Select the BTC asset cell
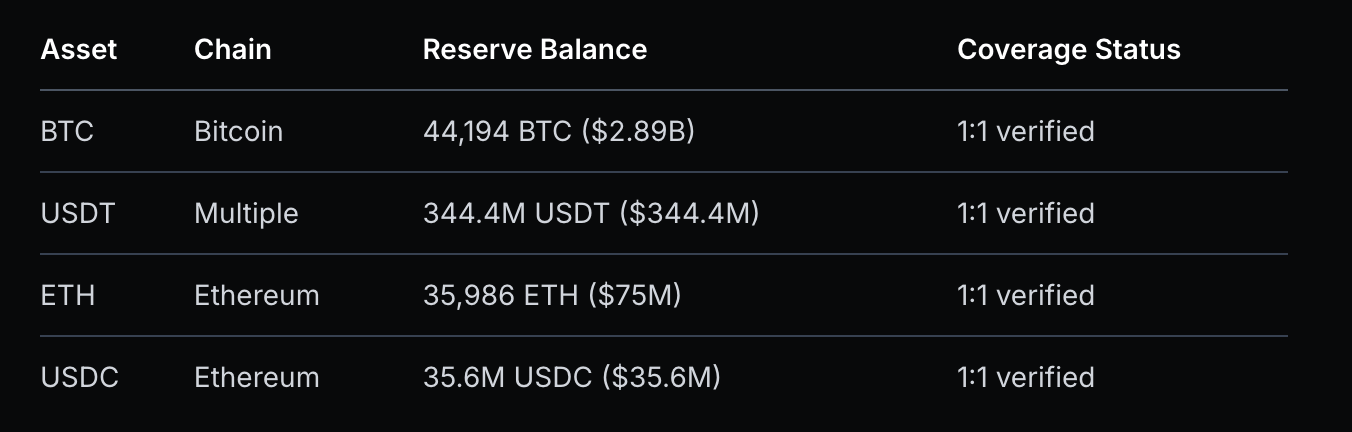Viewport: 1352px width, 432px height. click(x=67, y=132)
